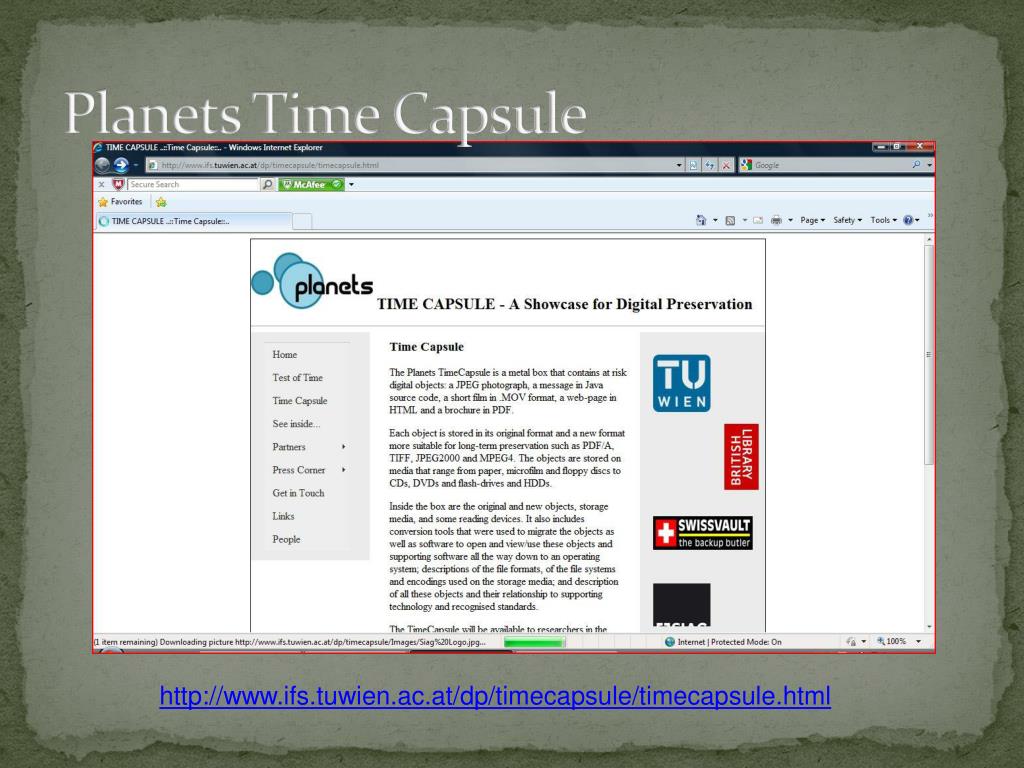
Task: Open the Page menu
Action: point(812,220)
